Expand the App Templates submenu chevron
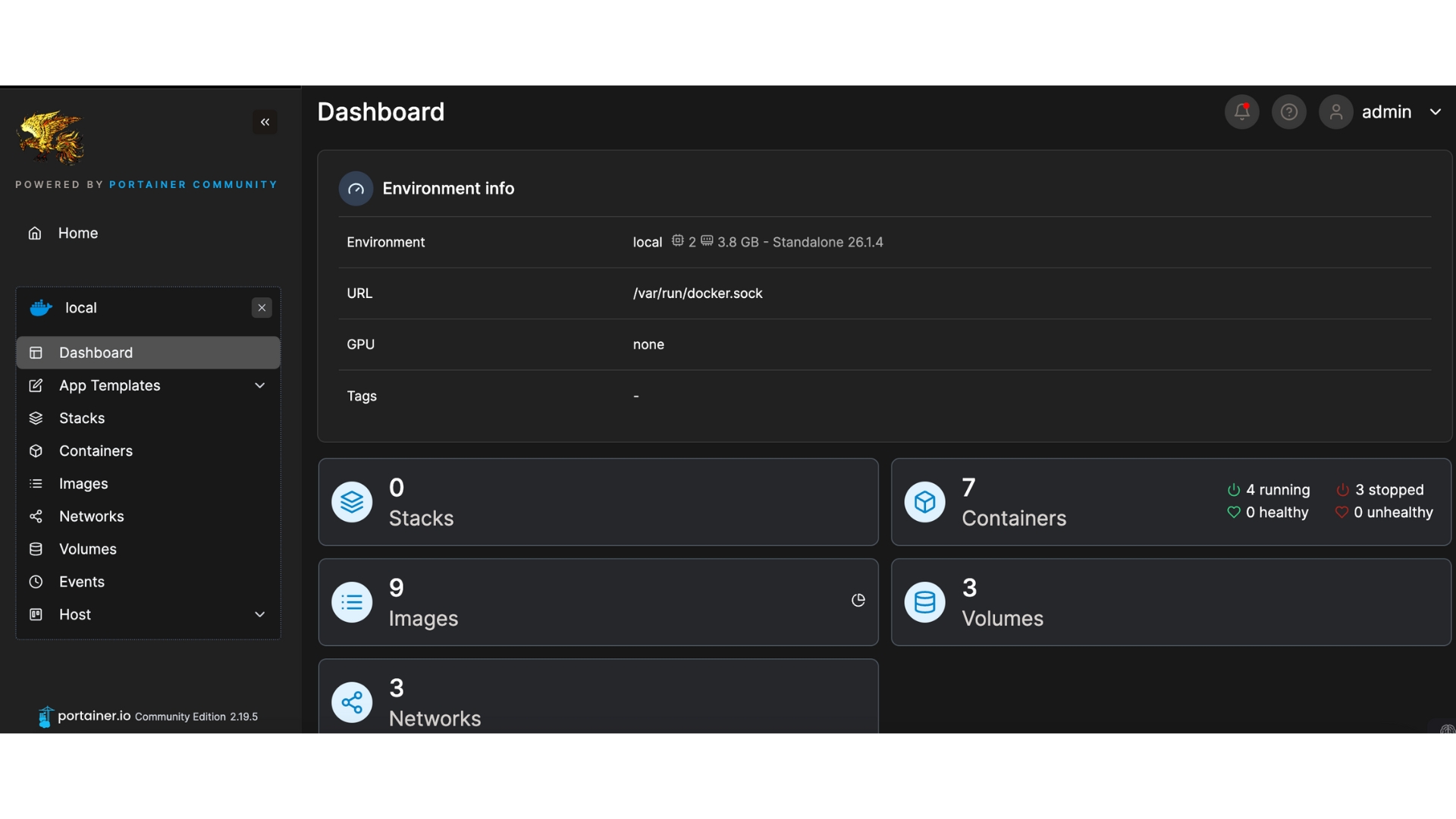The width and height of the screenshot is (1456, 819). click(x=259, y=385)
